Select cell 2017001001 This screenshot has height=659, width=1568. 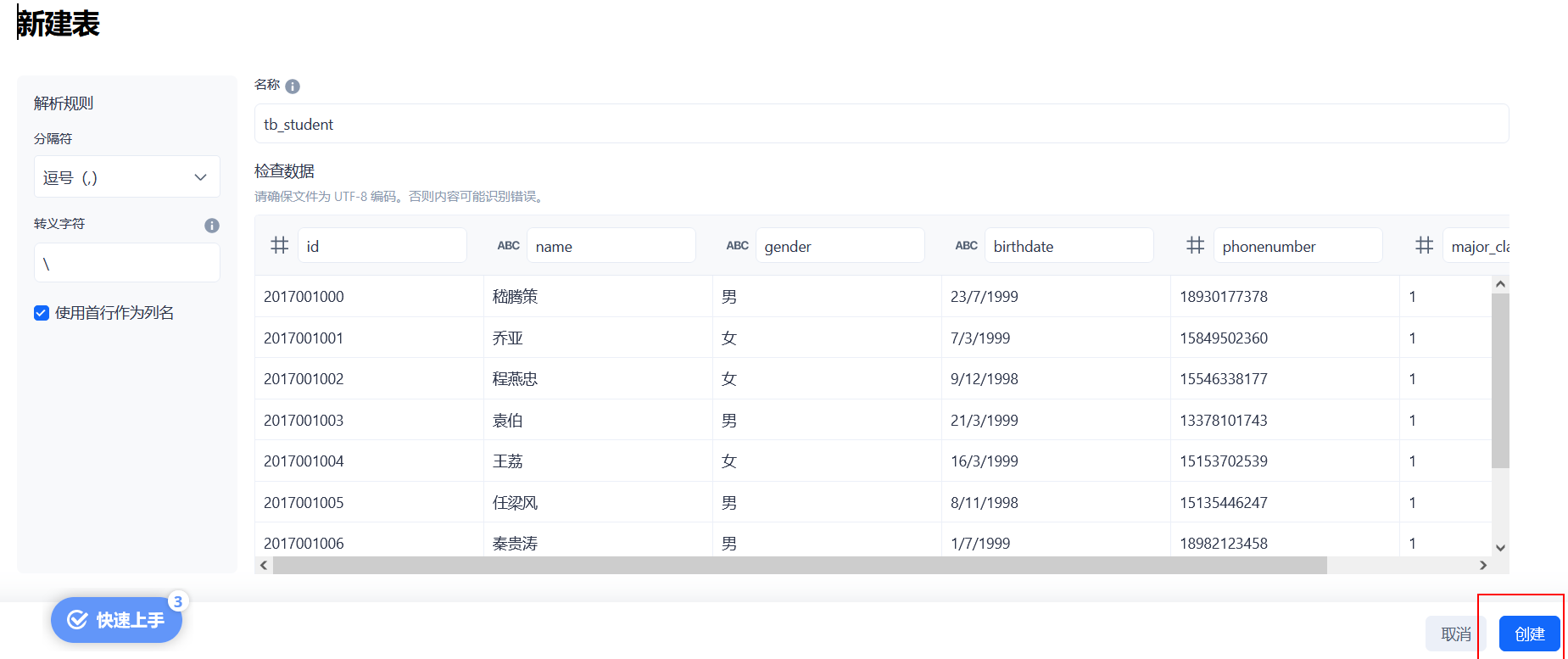coord(369,338)
